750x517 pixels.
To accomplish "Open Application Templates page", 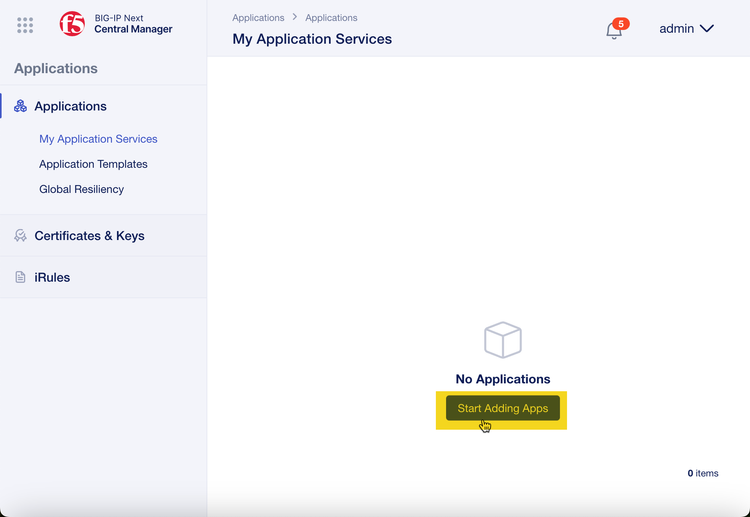I will click(x=93, y=164).
